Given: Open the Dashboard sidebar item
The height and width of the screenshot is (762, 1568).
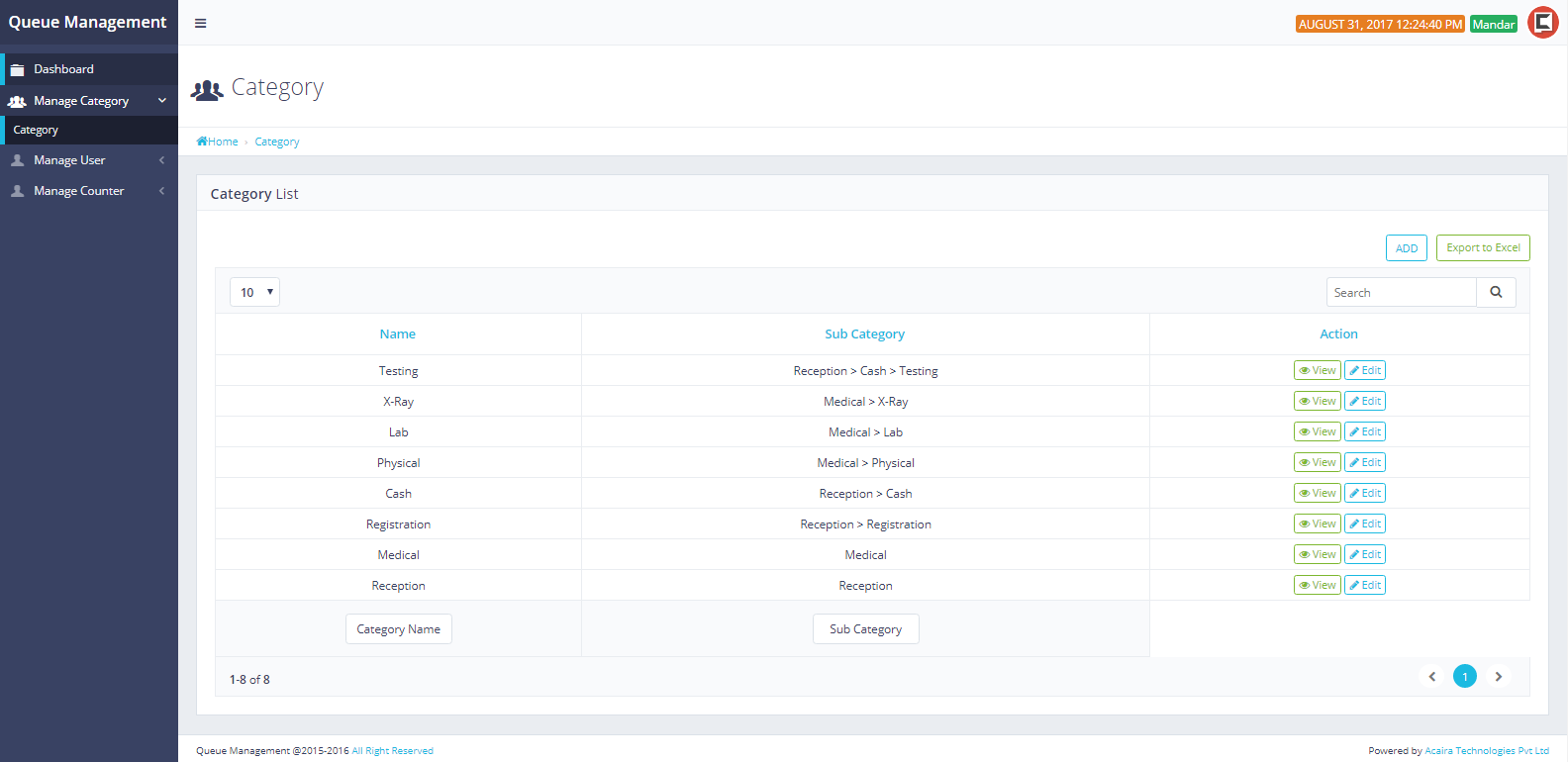Looking at the screenshot, I should click(x=63, y=69).
